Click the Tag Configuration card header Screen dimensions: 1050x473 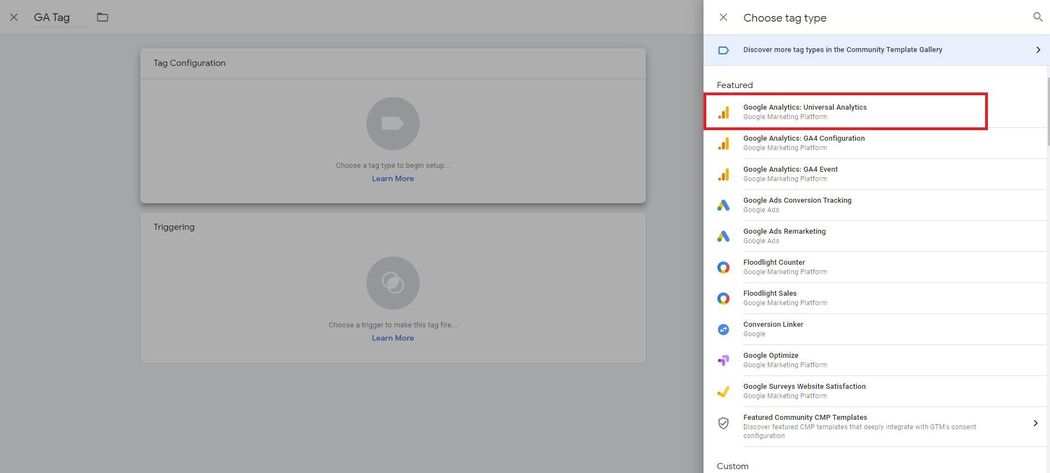pos(393,64)
